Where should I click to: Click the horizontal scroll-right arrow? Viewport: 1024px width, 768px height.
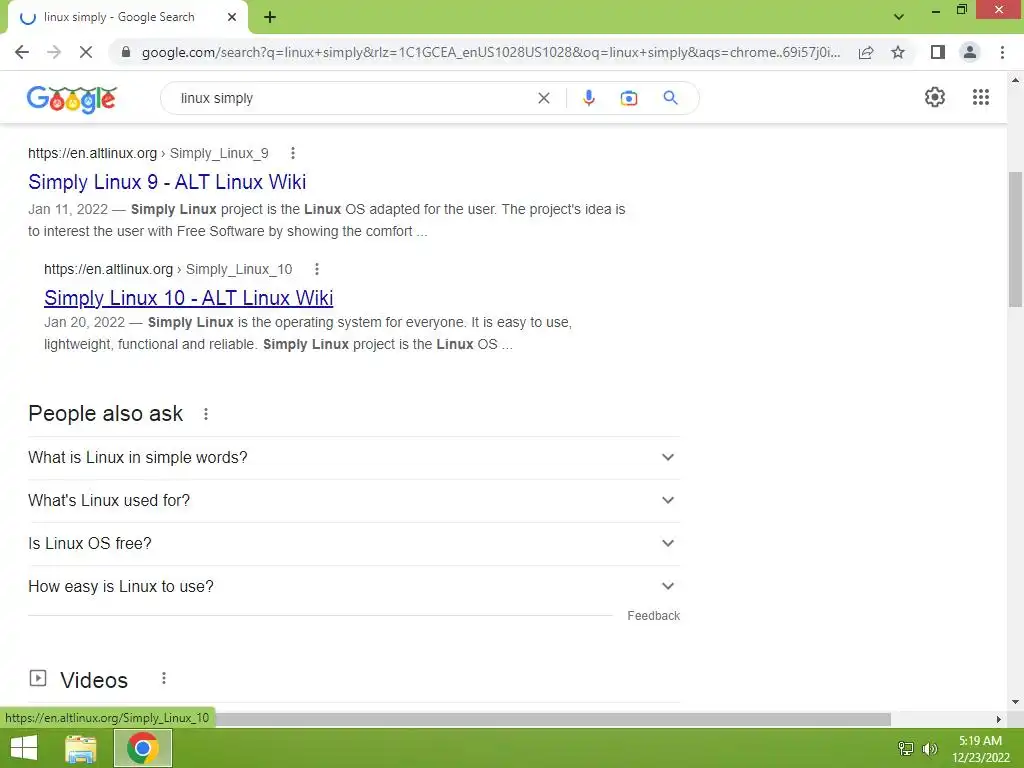click(999, 719)
